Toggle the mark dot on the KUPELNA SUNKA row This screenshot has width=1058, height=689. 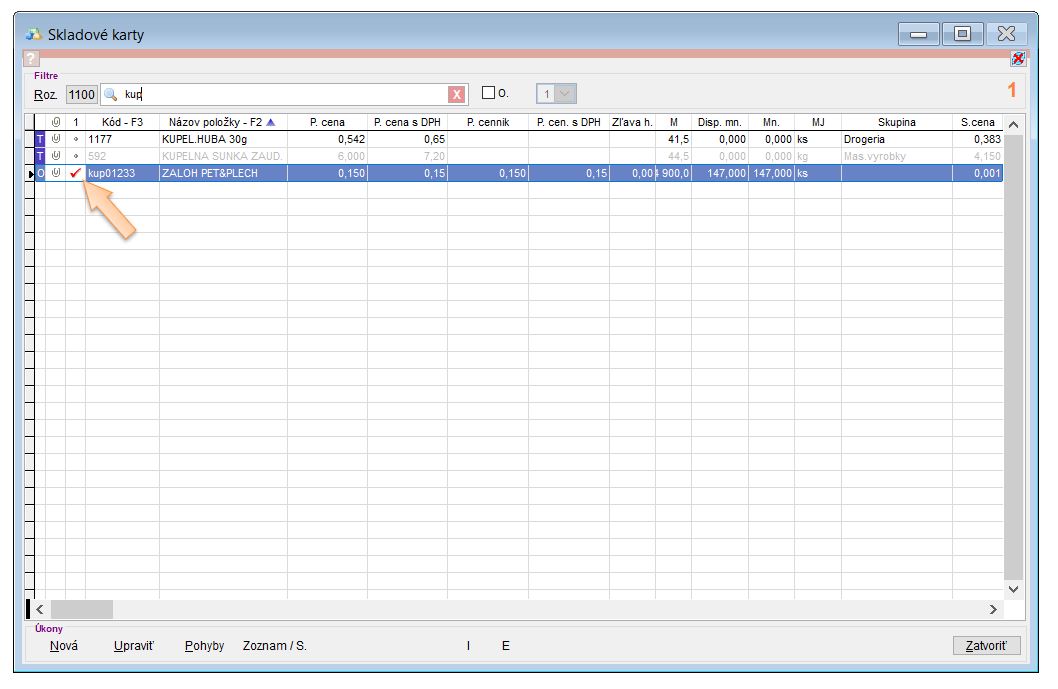coord(75,156)
